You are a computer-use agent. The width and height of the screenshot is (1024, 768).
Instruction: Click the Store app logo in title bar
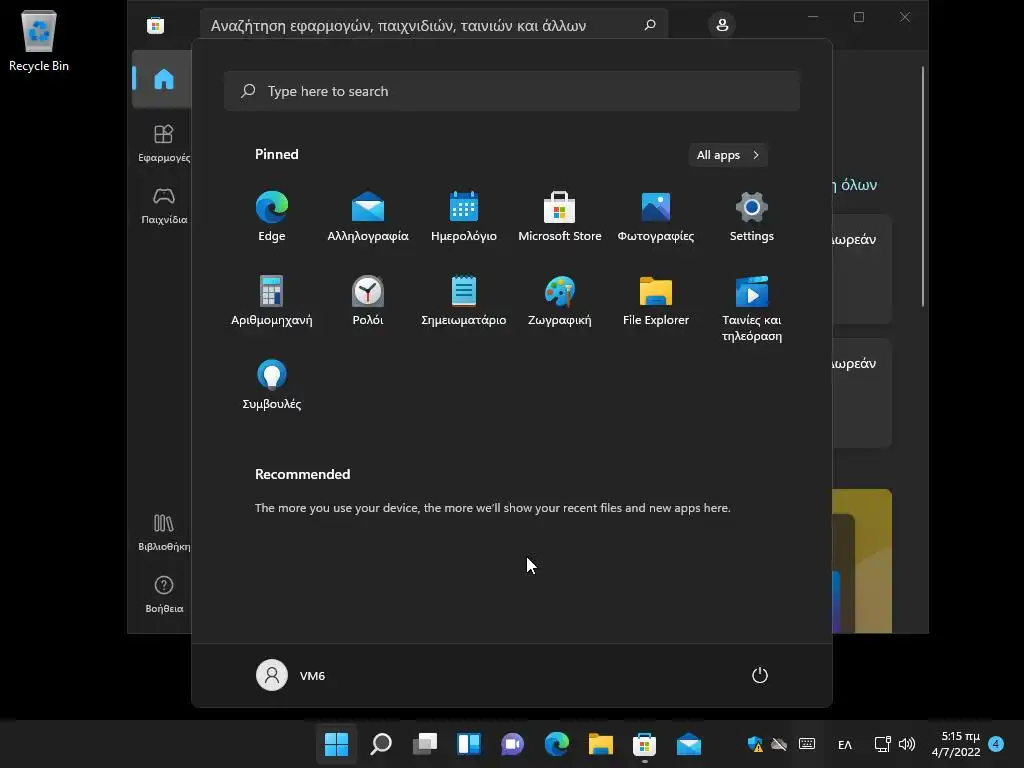[155, 25]
